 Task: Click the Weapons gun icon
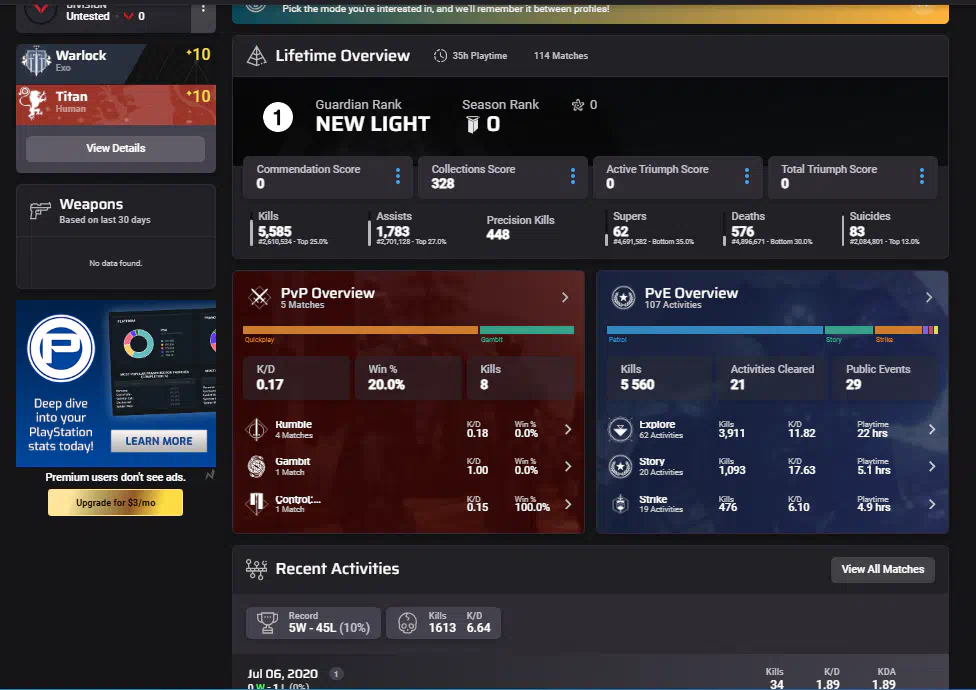(40, 210)
